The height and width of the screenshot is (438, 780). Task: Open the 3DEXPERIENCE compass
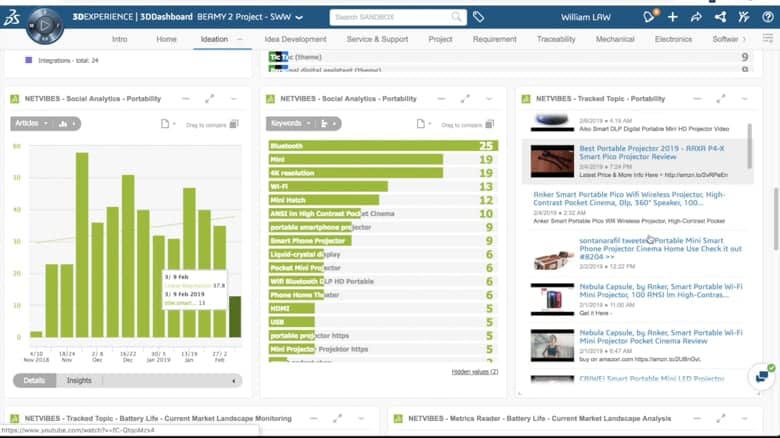click(x=44, y=25)
